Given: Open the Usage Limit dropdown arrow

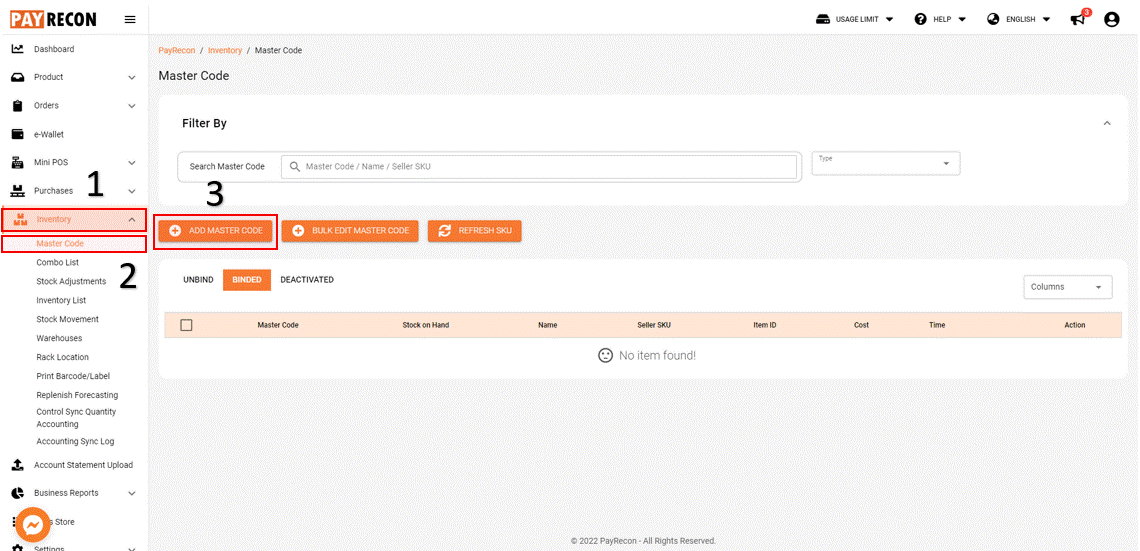Looking at the screenshot, I should pos(890,20).
